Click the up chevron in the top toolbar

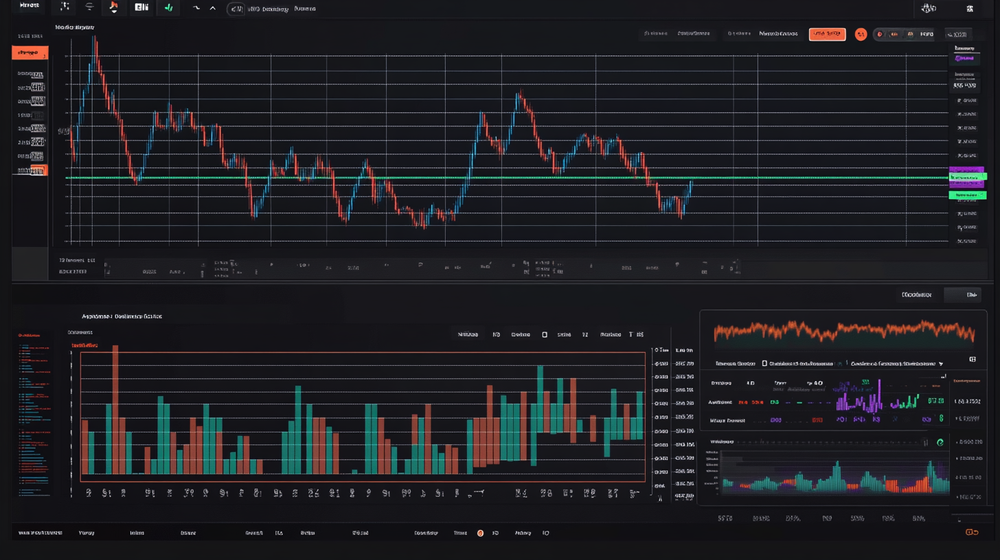point(212,8)
